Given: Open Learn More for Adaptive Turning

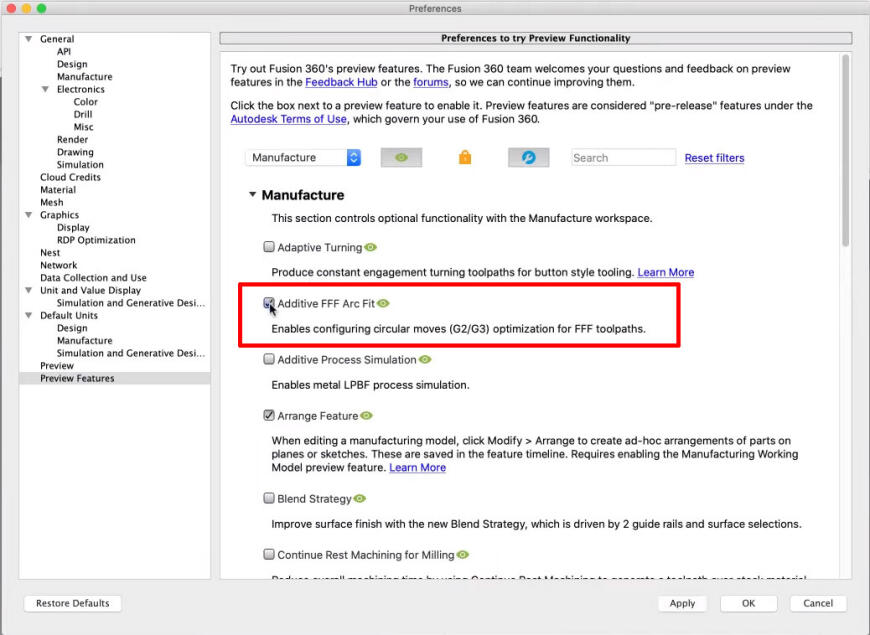Looking at the screenshot, I should (665, 273).
